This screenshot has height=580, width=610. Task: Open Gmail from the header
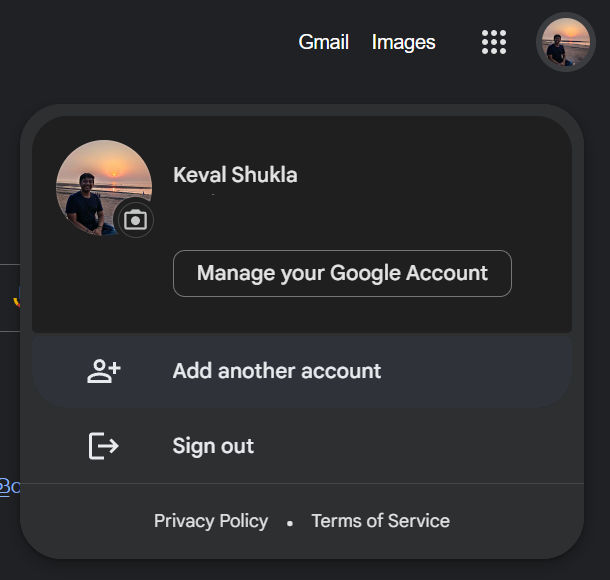click(323, 42)
